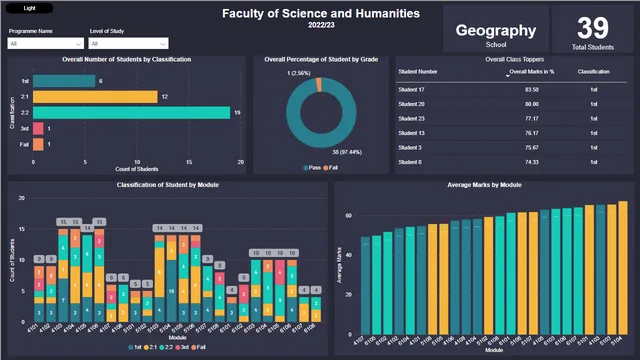
Task: Select the orange 2:1 classification bar
Action: pyautogui.click(x=95, y=97)
